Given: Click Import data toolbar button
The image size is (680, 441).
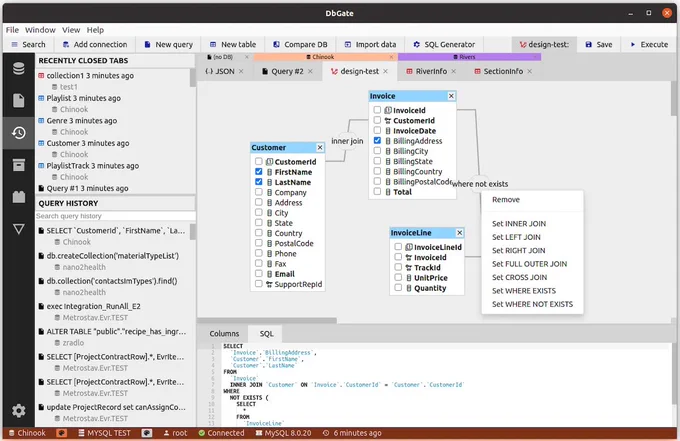Looking at the screenshot, I should coord(370,44).
